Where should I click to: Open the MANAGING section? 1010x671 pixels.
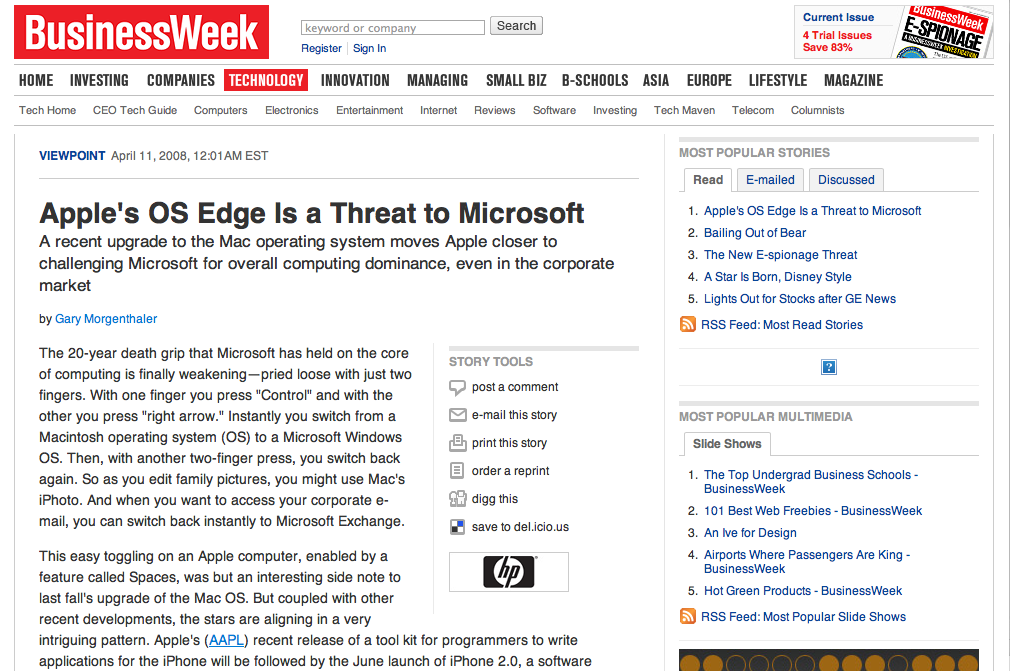pyautogui.click(x=438, y=80)
